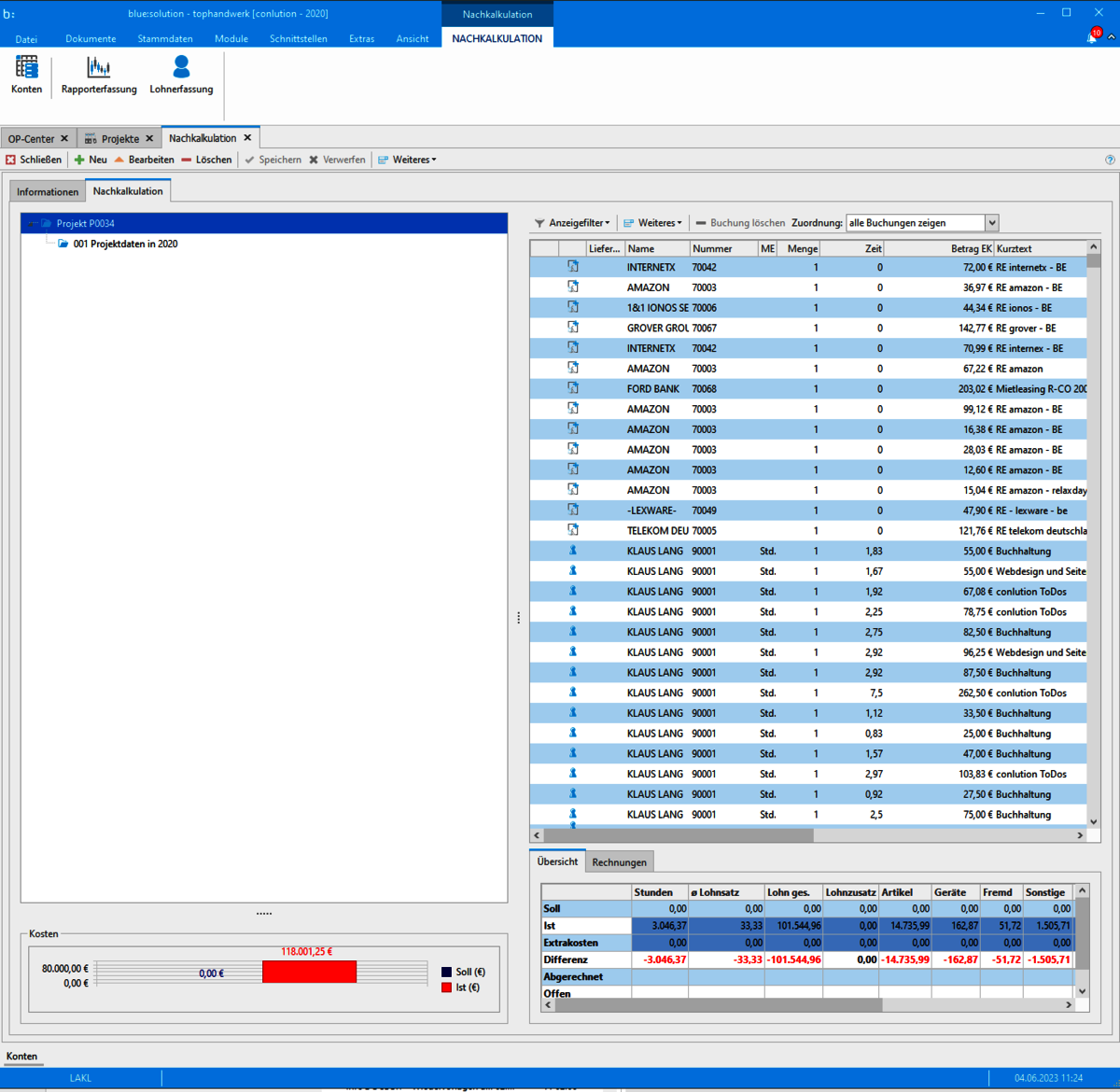The width and height of the screenshot is (1120, 1092).
Task: Open the Zuordnung dropdown list
Action: click(x=992, y=223)
